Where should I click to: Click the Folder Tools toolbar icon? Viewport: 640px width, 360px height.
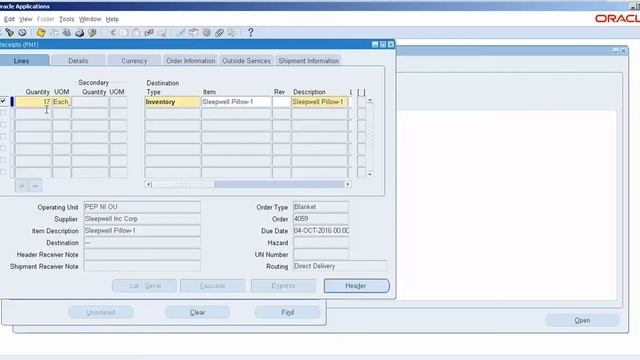(x=232, y=33)
